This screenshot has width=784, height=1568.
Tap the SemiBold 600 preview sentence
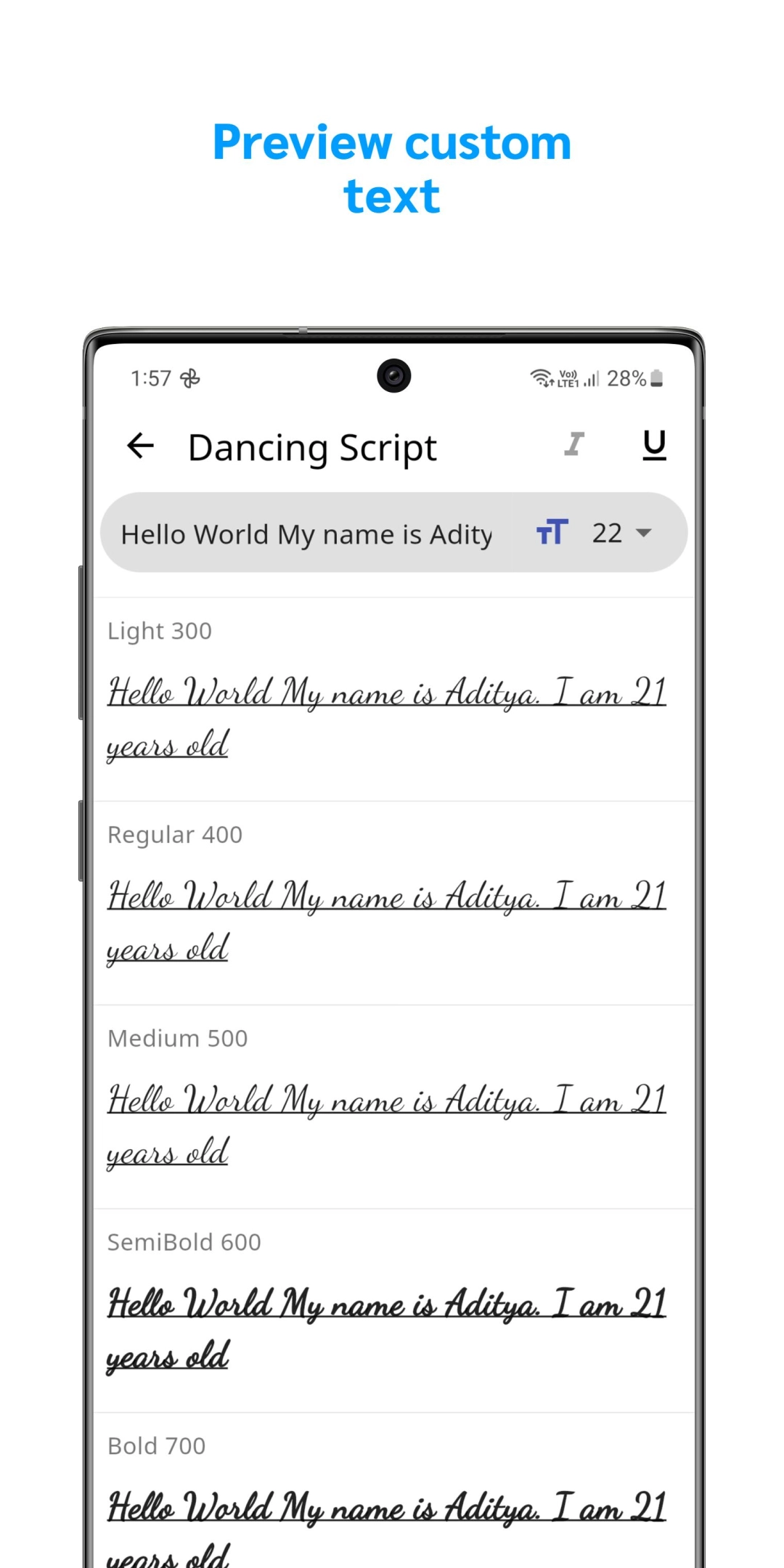point(386,1328)
